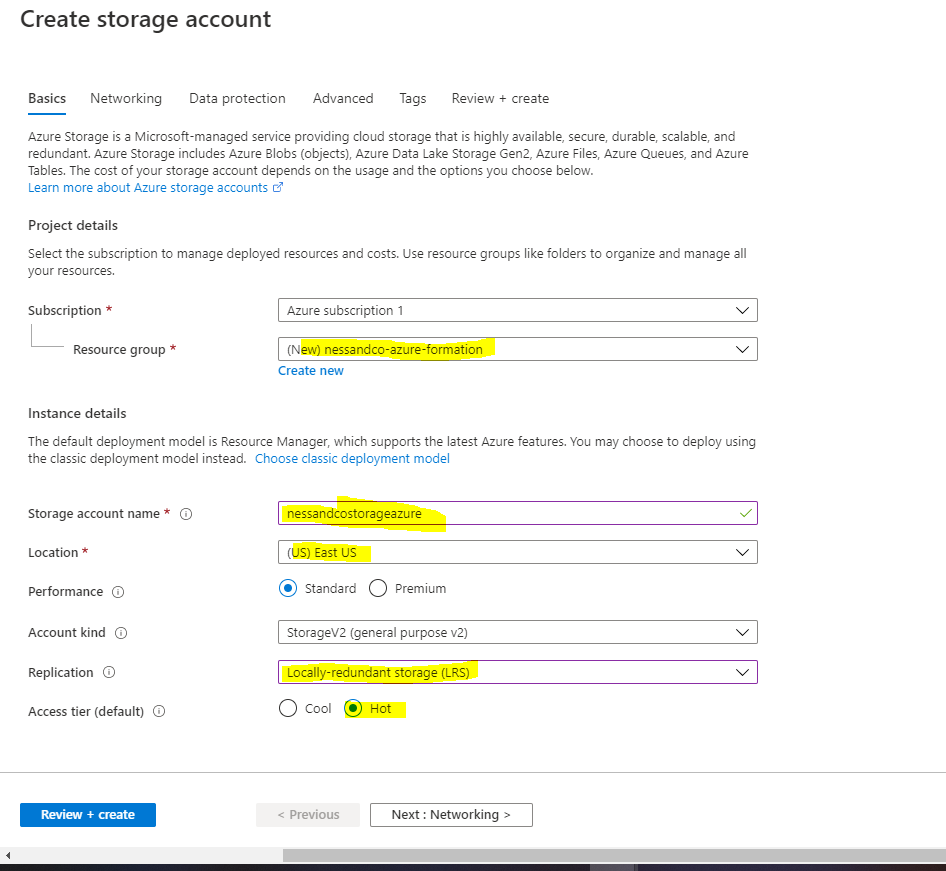This screenshot has height=871, width=946.
Task: Click left arrow of horizontal scrollbar
Action: (x=8, y=855)
